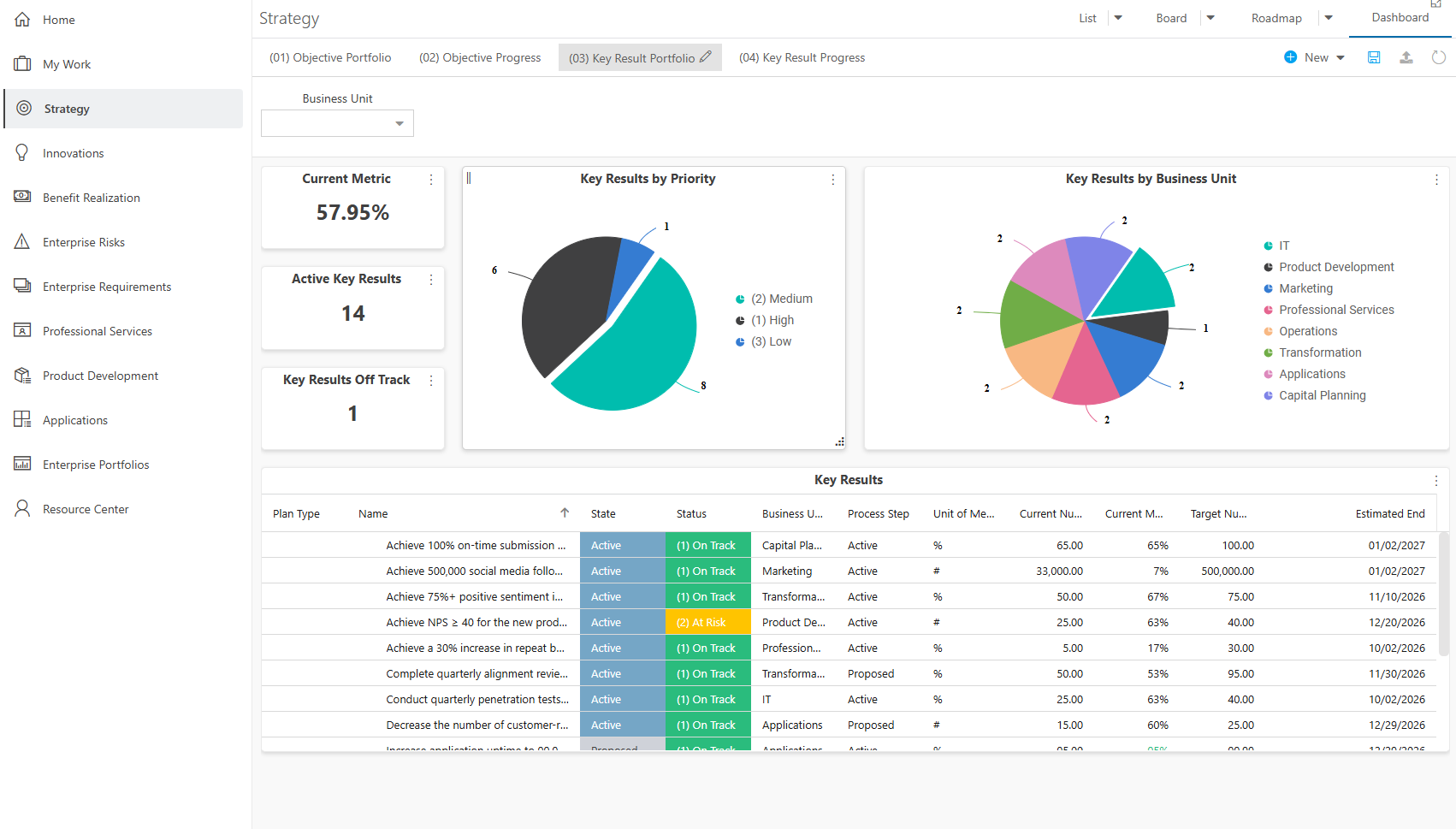Viewport: 1456px width, 829px height.
Task: Click the Estimated End column header
Action: pyautogui.click(x=1390, y=513)
